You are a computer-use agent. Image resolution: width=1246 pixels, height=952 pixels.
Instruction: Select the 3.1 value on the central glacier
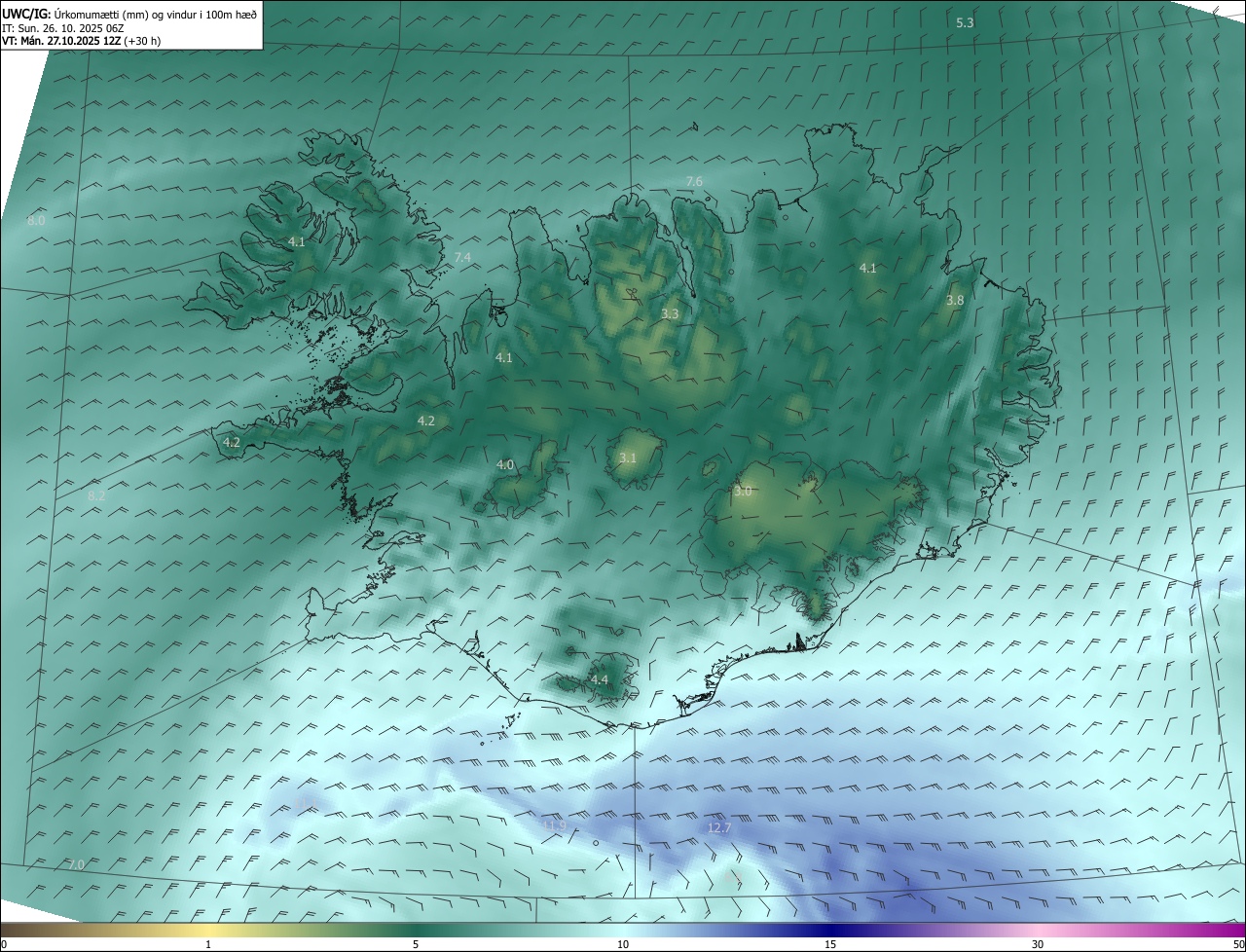(x=628, y=458)
